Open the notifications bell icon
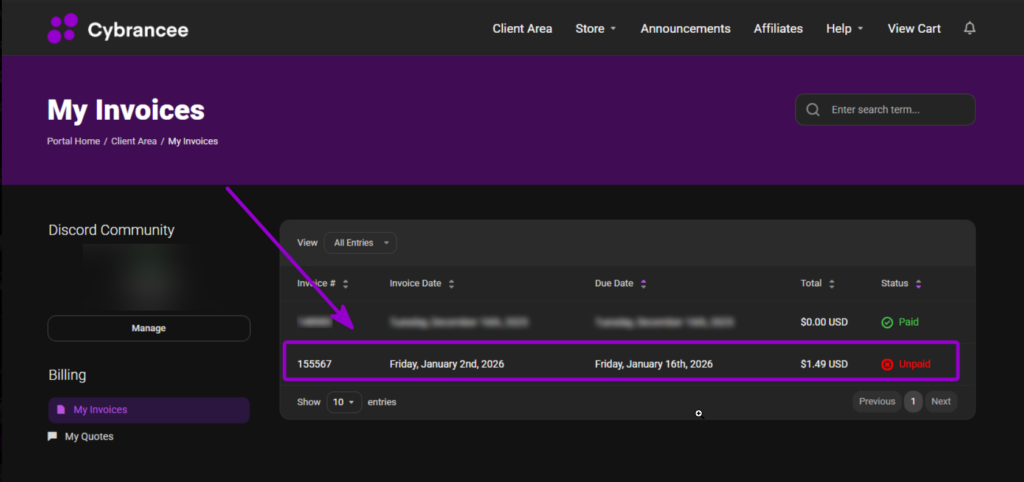1024x482 pixels. pyautogui.click(x=970, y=28)
